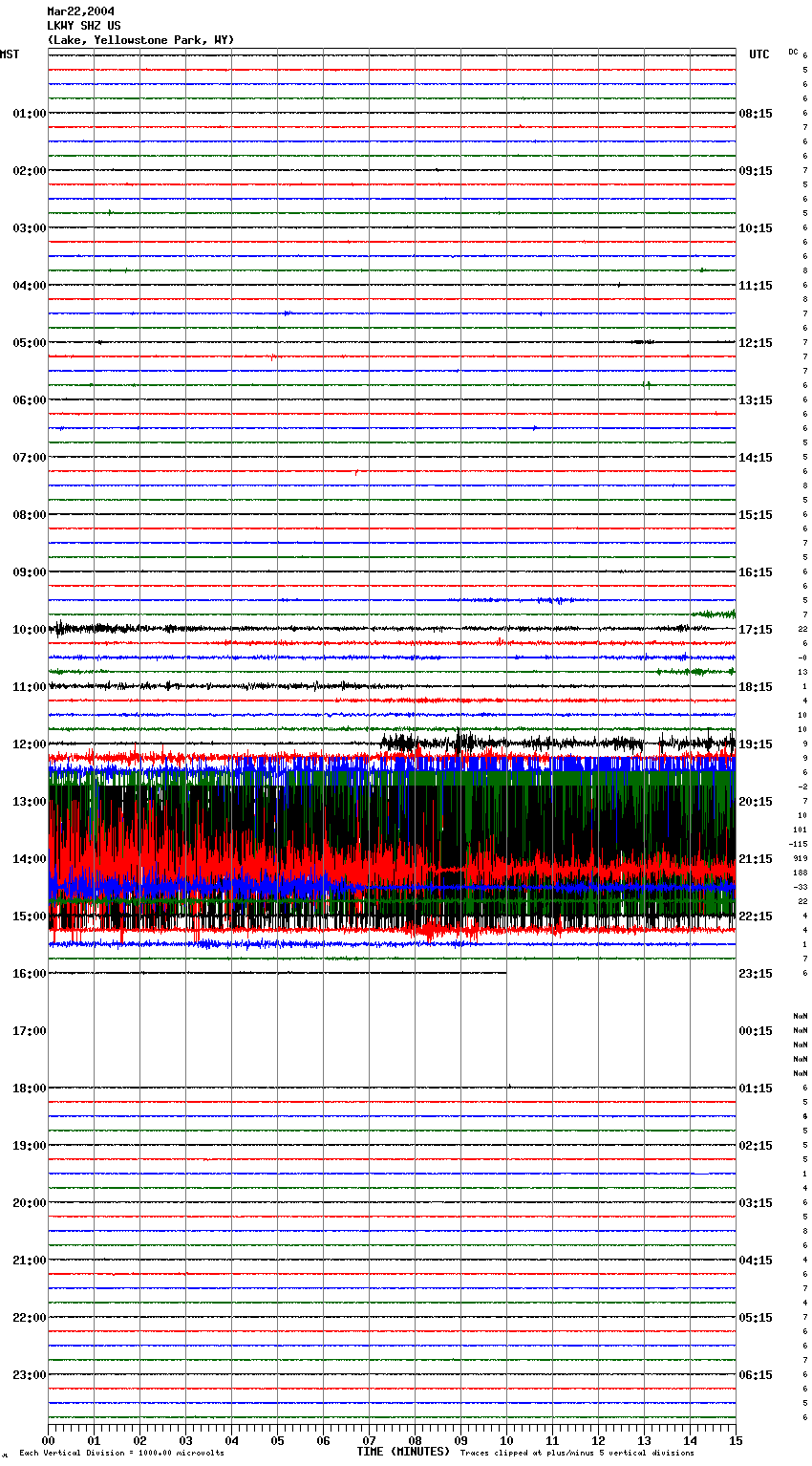Image resolution: width=812 pixels, height=1466 pixels.
Task: Click the Each Vertical Division microvolts note
Action: [121, 1454]
